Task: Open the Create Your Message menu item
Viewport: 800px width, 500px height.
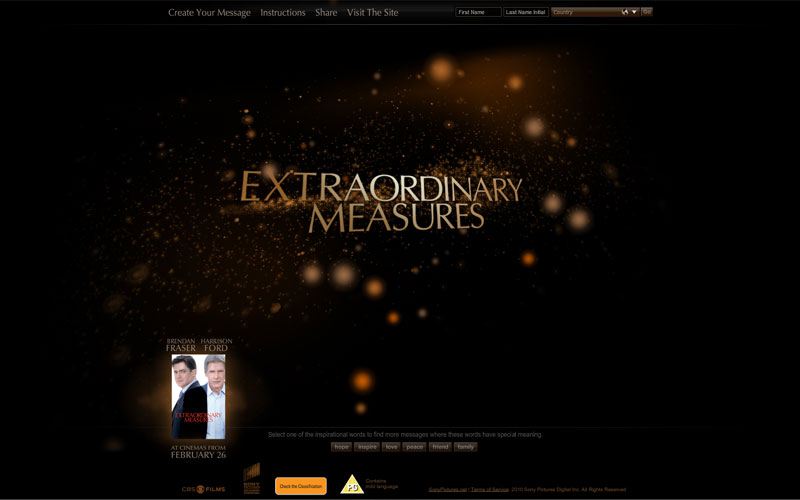Action: tap(209, 13)
